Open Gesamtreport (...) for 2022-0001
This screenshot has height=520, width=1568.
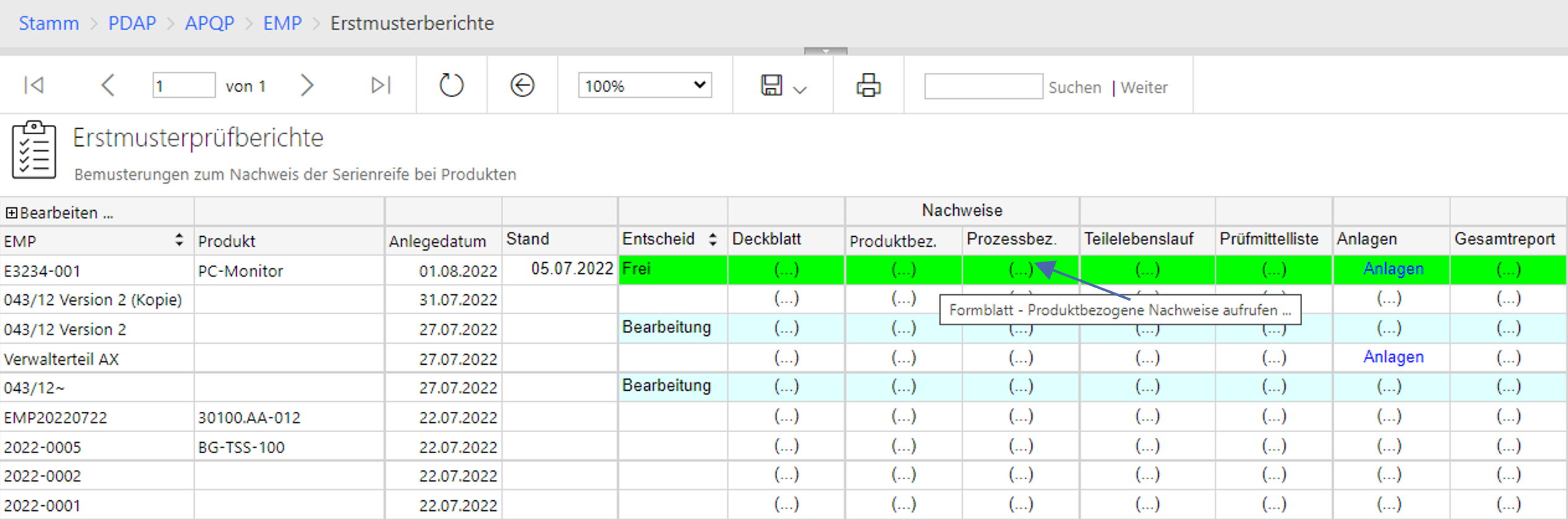pyautogui.click(x=1509, y=505)
